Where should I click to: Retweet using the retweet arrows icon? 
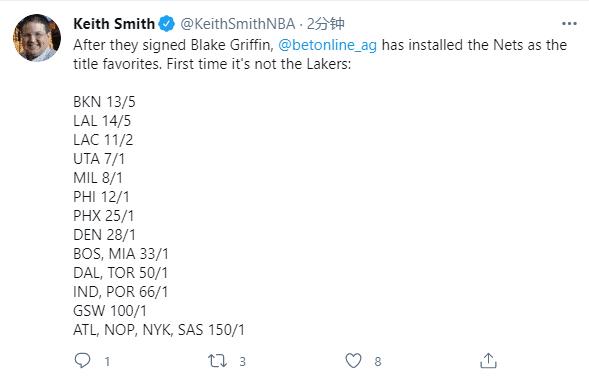click(217, 361)
